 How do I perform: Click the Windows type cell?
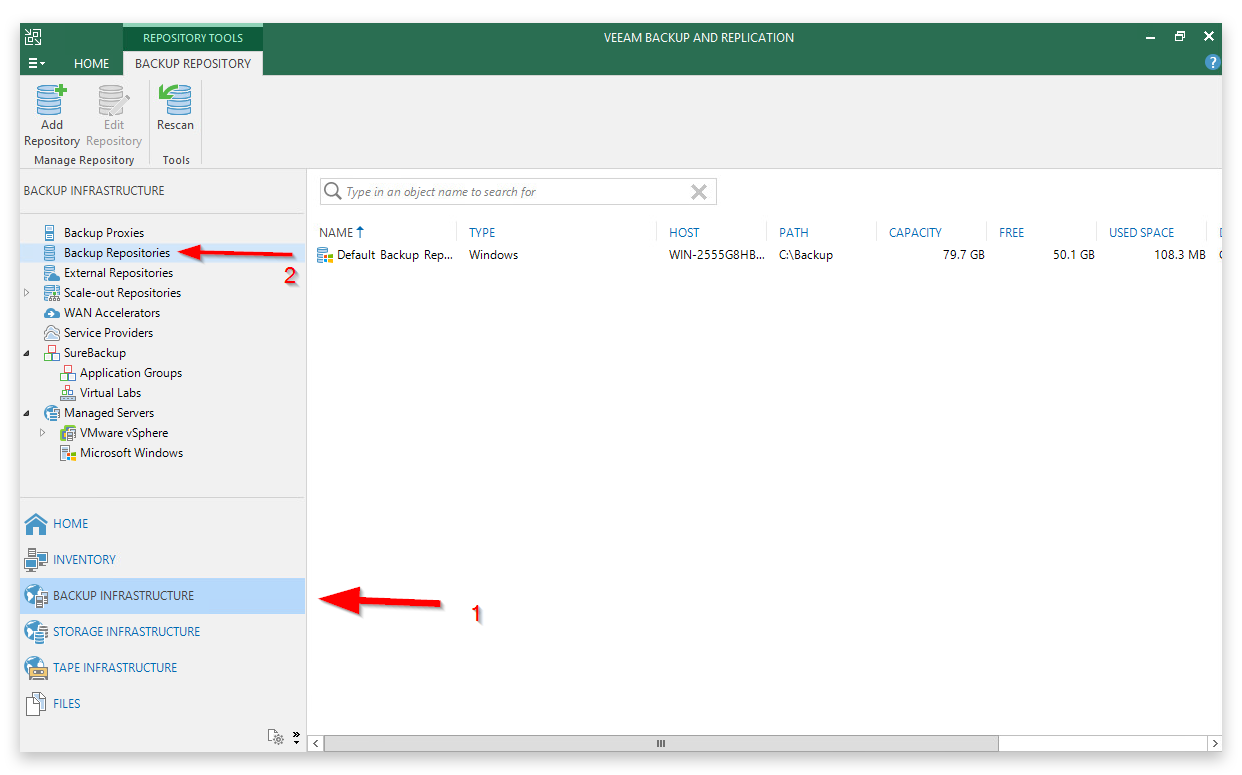point(493,255)
